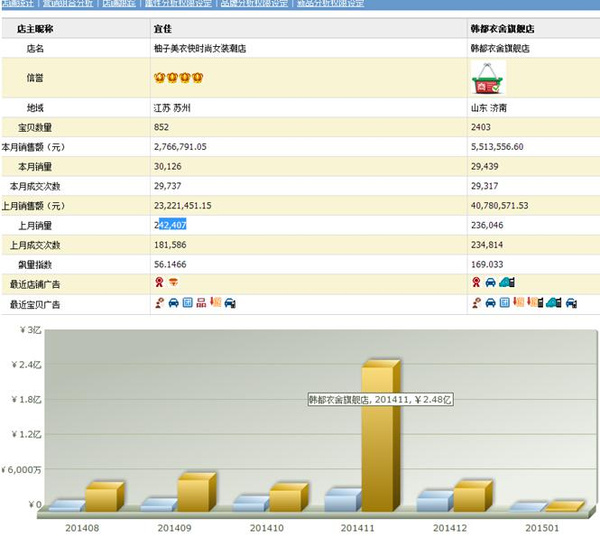
Task: Click the orange funnel shop-ad icon for 宜佳
Action: click(173, 282)
